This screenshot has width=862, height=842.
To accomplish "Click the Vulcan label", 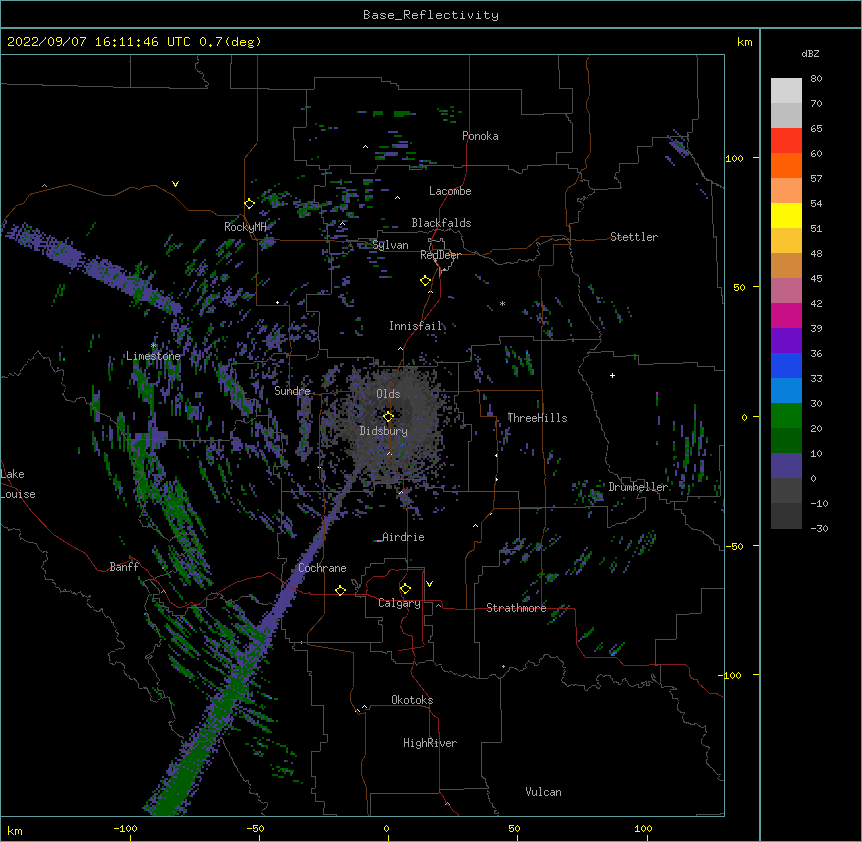I will (x=543, y=792).
